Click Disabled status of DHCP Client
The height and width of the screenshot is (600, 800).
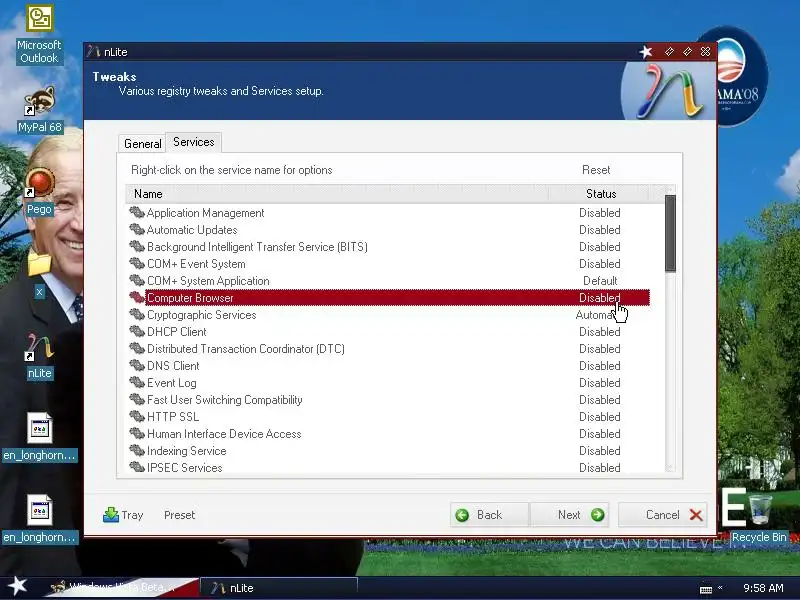click(x=599, y=332)
